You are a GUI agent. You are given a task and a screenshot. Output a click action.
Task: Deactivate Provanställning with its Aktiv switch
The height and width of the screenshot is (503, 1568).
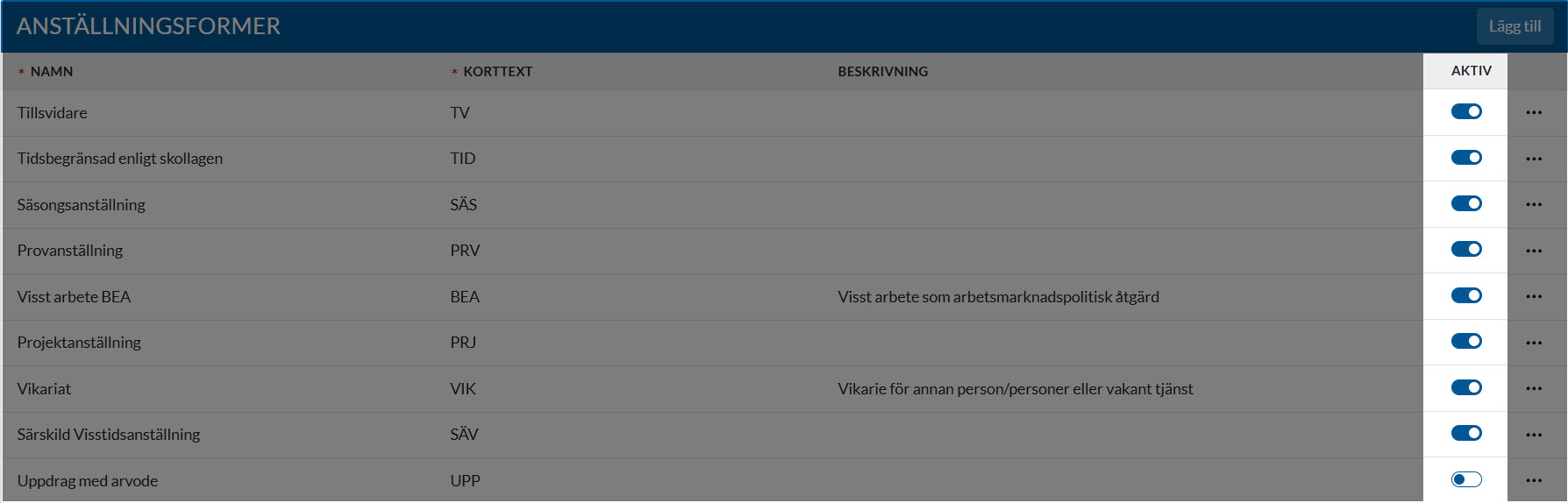pyautogui.click(x=1466, y=249)
